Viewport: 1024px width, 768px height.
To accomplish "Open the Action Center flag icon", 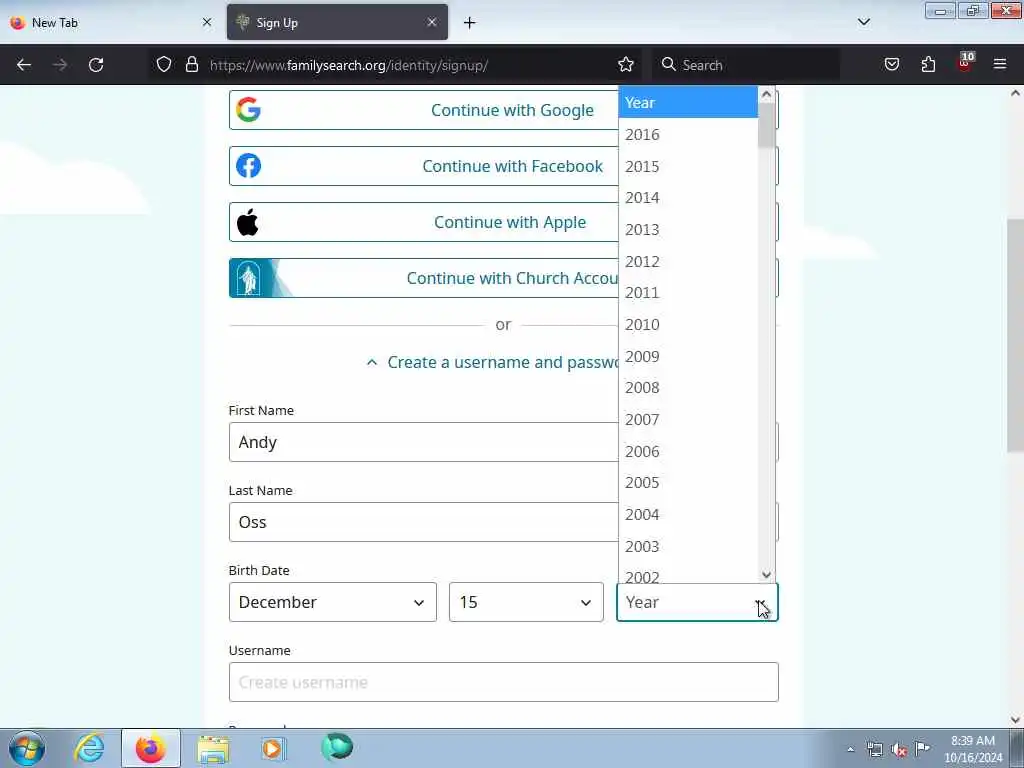I will coord(922,748).
